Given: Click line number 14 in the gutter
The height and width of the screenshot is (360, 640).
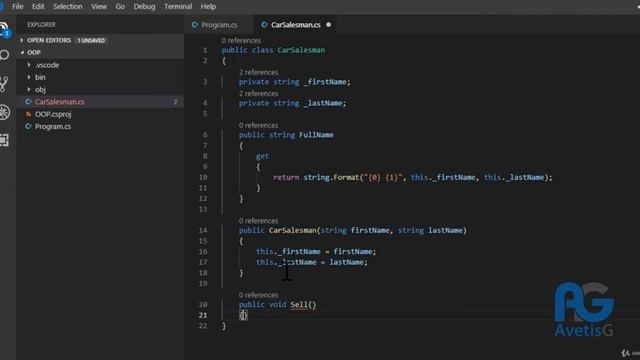Looking at the screenshot, I should coord(203,231).
